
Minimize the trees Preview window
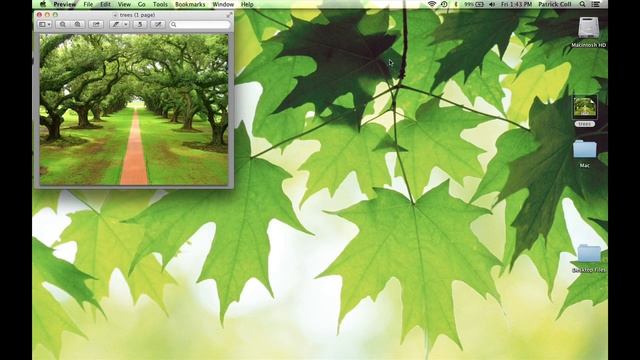pos(47,15)
